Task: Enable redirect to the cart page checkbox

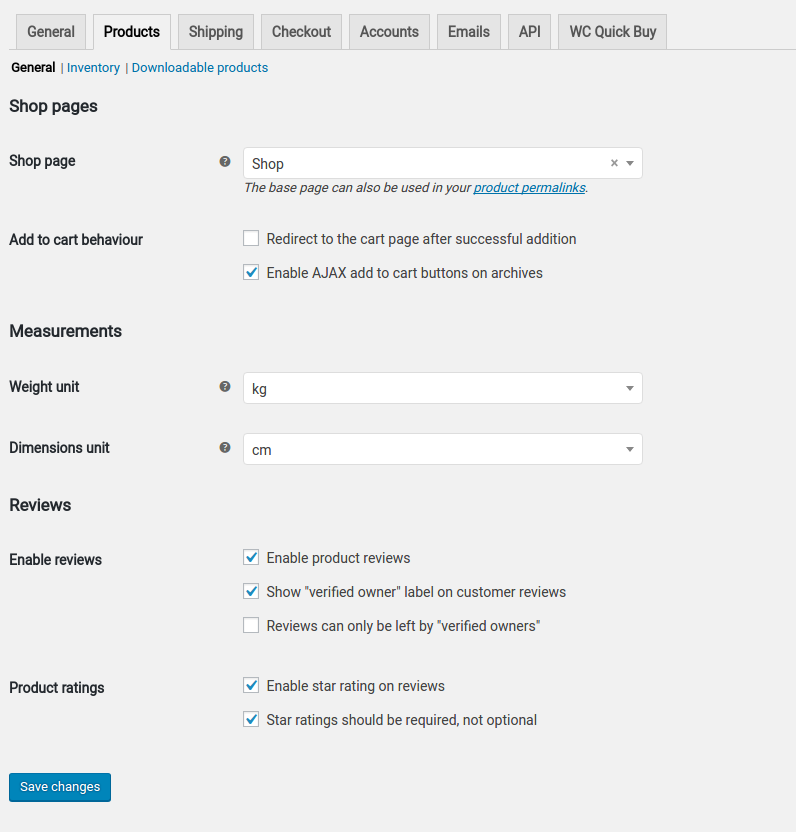Action: pyautogui.click(x=251, y=239)
